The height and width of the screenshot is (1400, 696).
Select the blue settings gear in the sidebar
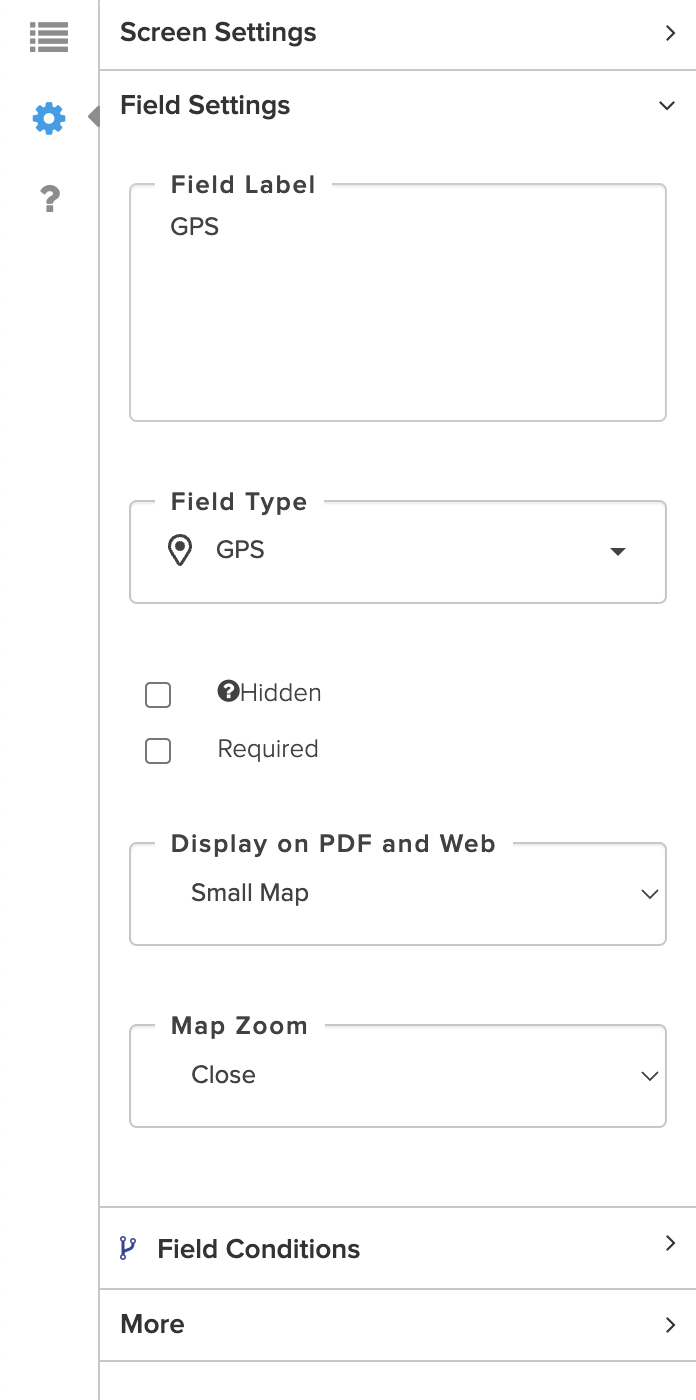48,117
